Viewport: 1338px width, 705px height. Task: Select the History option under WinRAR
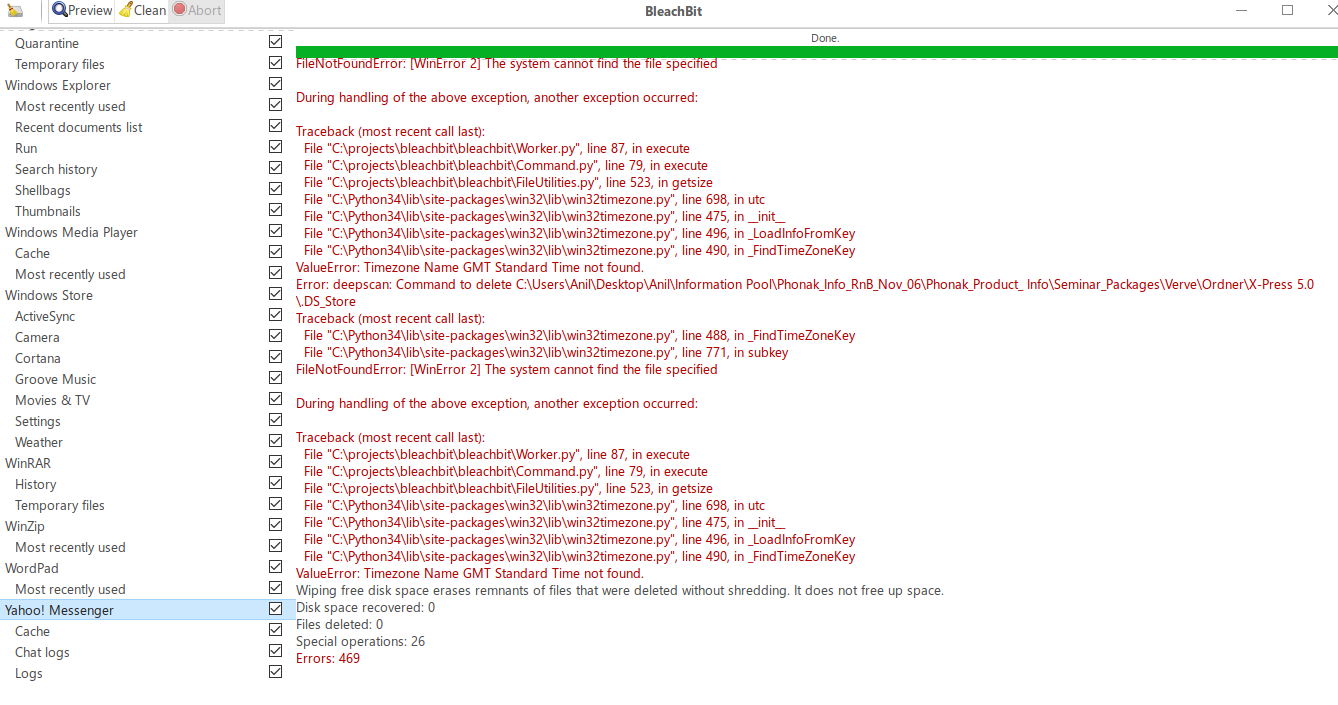36,484
